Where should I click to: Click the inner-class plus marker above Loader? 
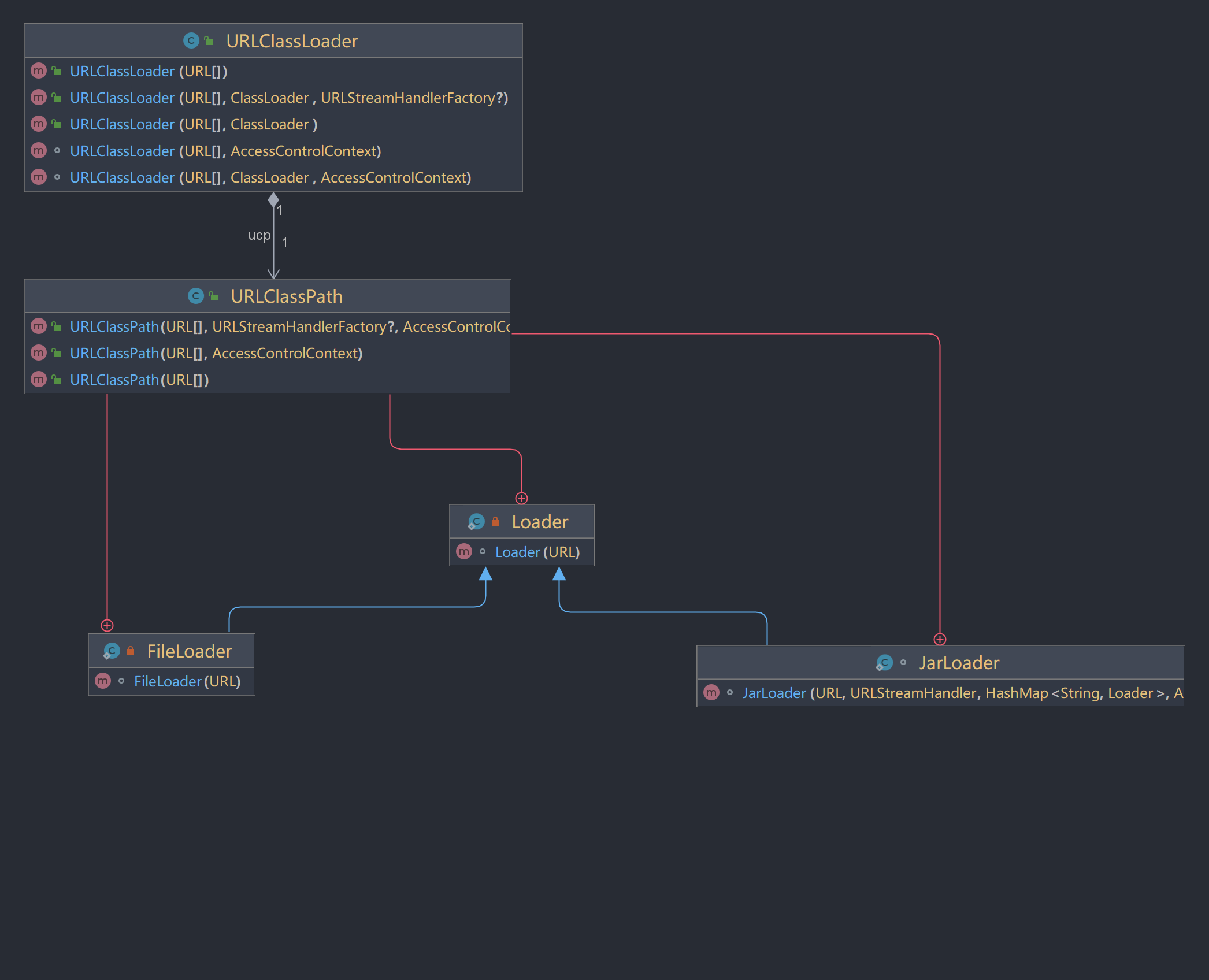521,498
